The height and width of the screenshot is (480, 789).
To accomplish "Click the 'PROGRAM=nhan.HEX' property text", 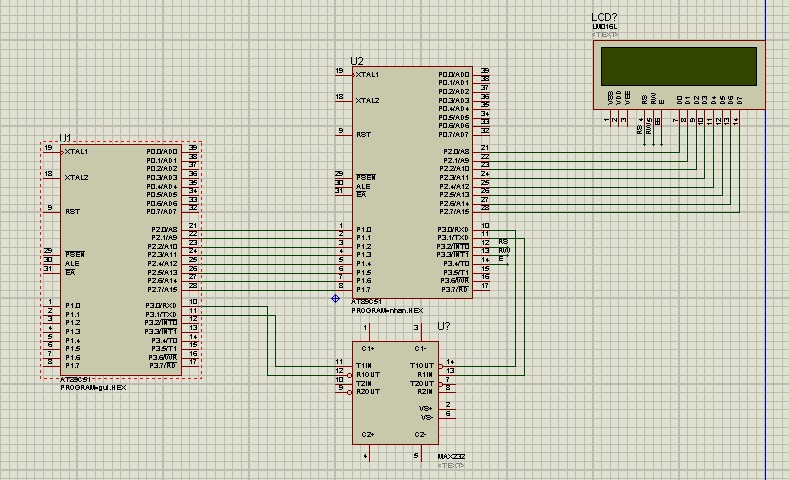I will pos(387,311).
